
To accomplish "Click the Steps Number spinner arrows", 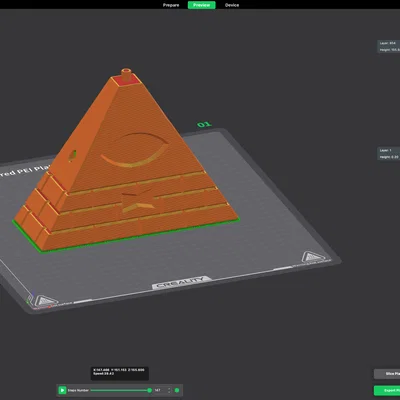I will 169,390.
